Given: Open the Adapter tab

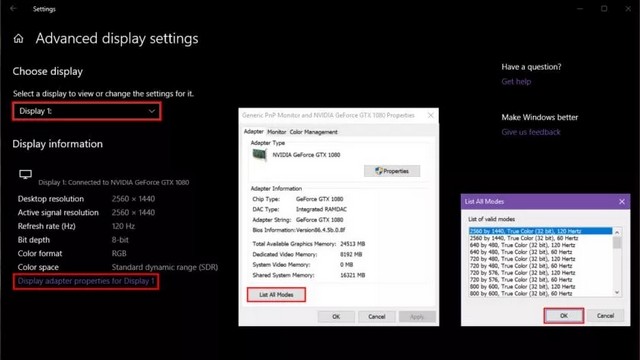Looking at the screenshot, I should 253,131.
